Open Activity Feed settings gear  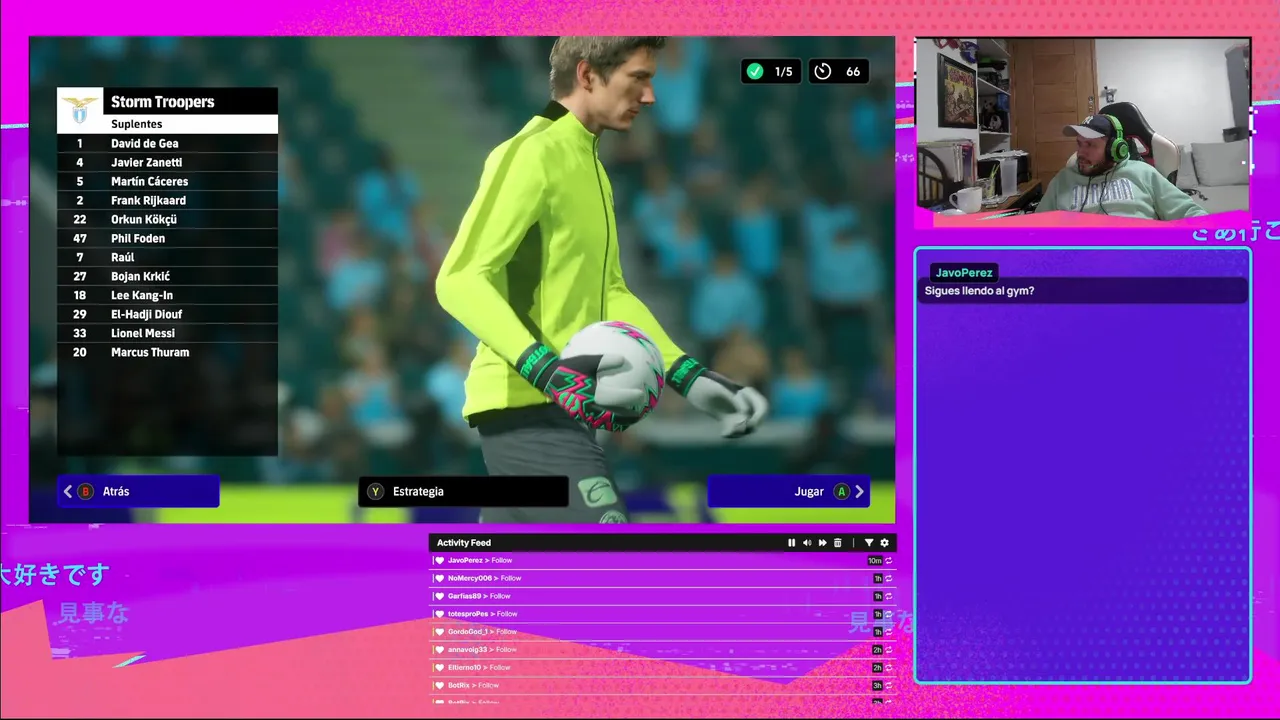click(884, 543)
